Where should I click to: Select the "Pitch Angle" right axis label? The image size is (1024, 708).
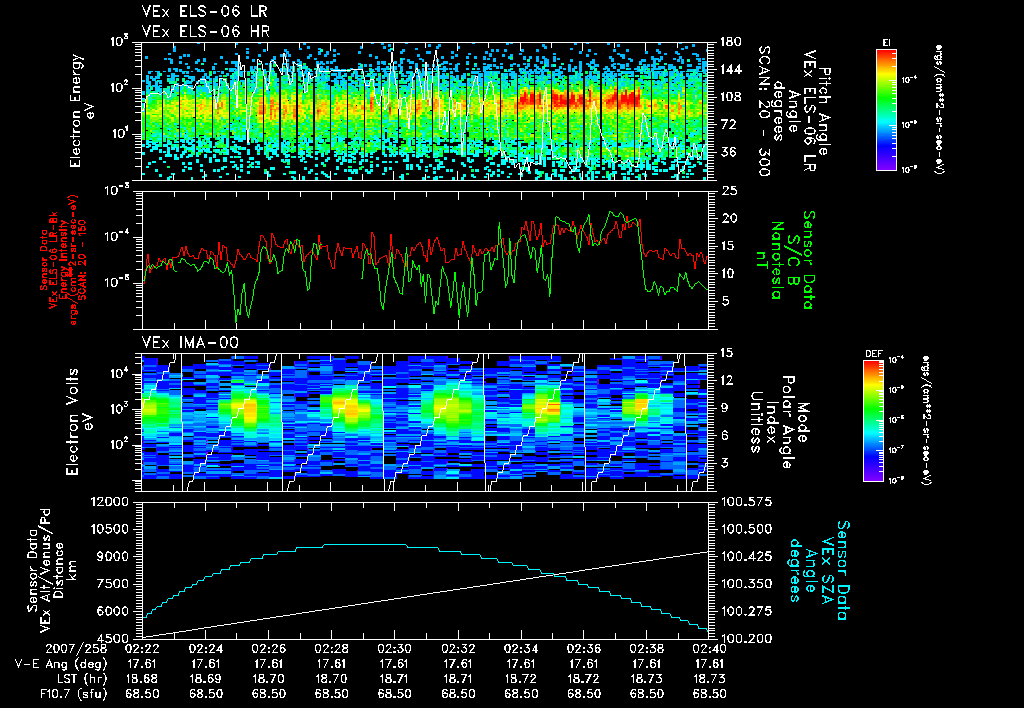(825, 112)
